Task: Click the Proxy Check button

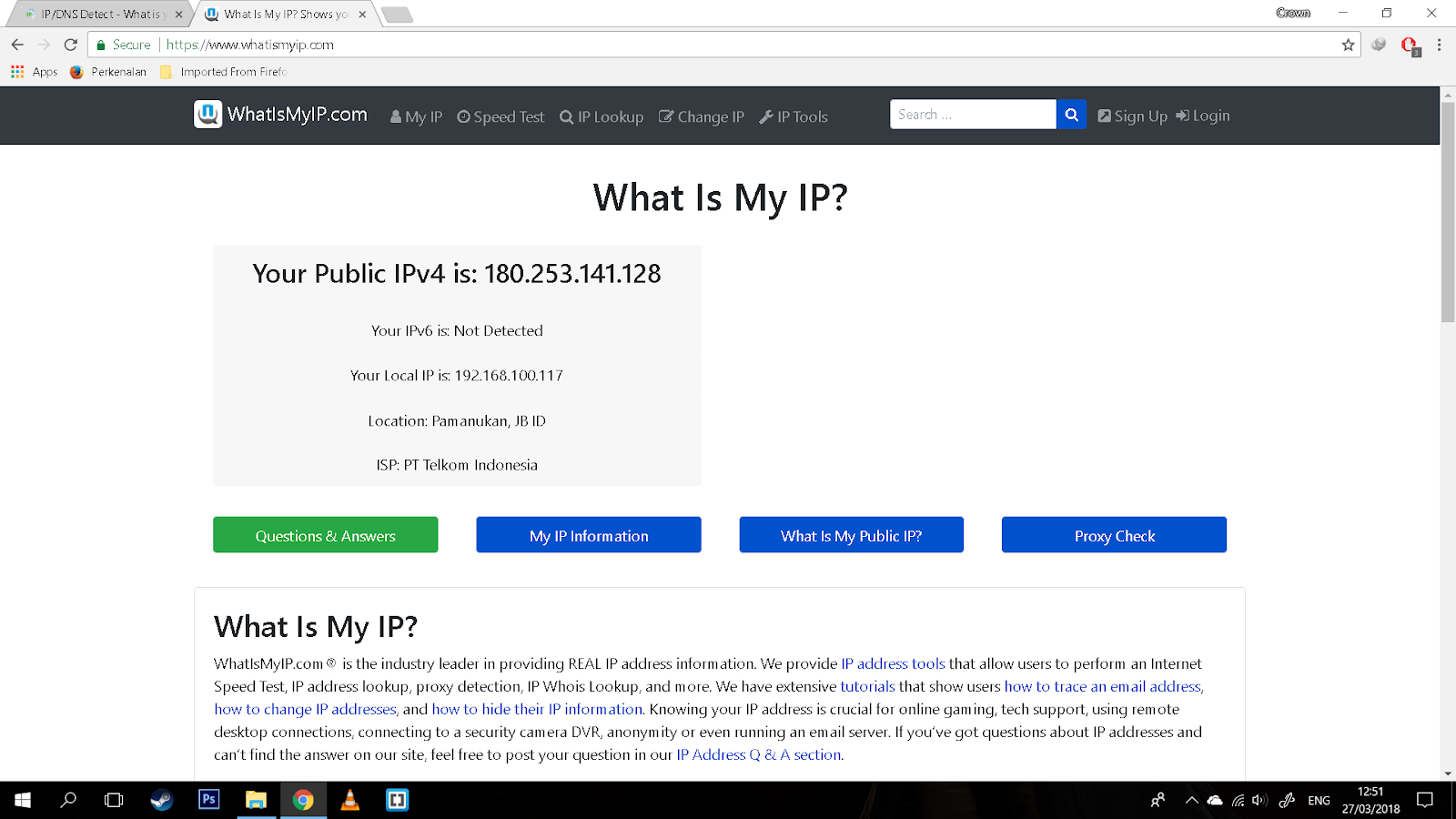Action: [1113, 535]
